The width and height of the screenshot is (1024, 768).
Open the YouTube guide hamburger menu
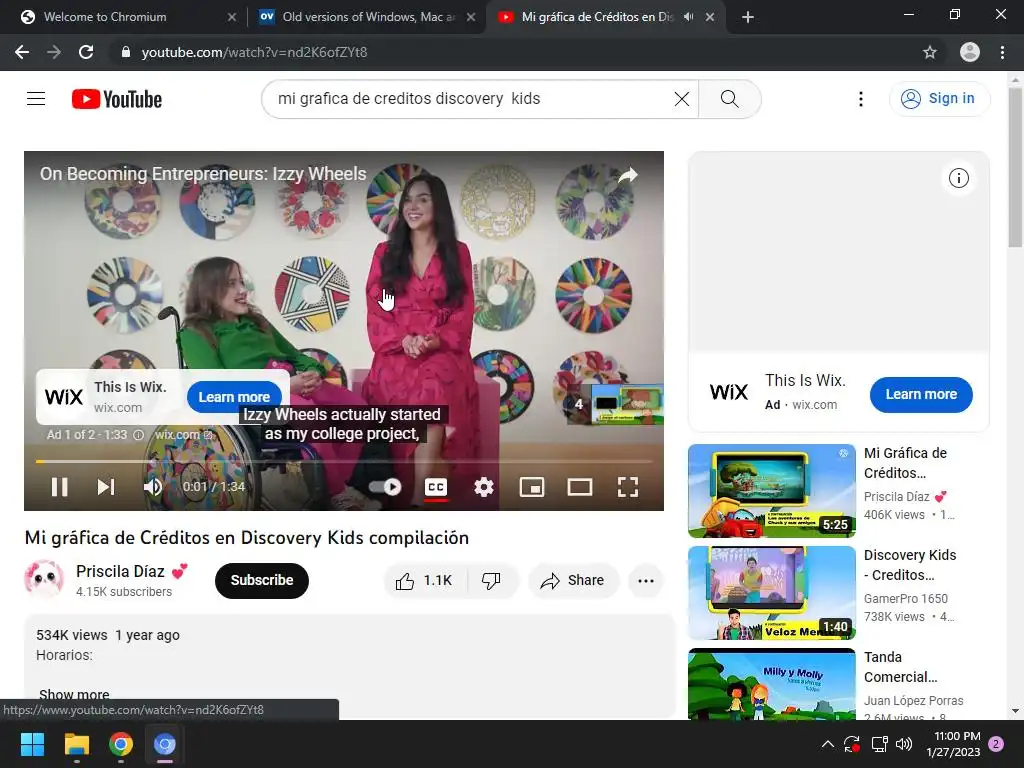tap(36, 99)
